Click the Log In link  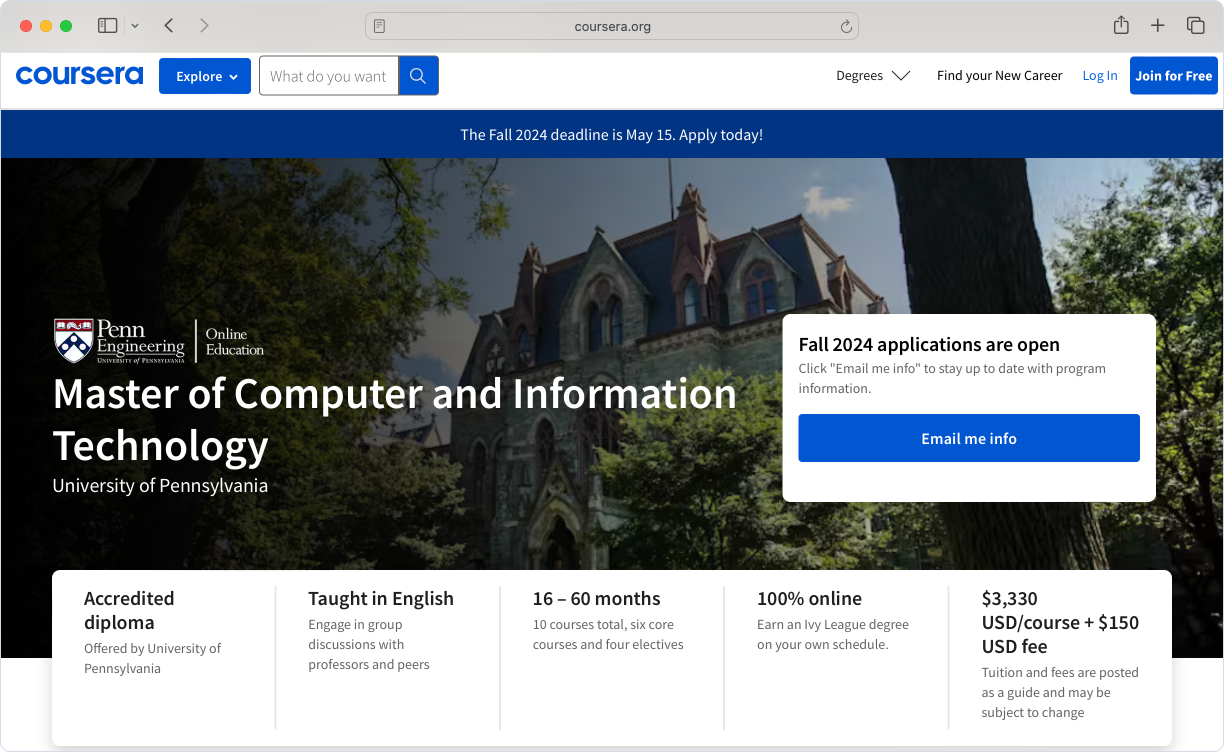[1099, 76]
